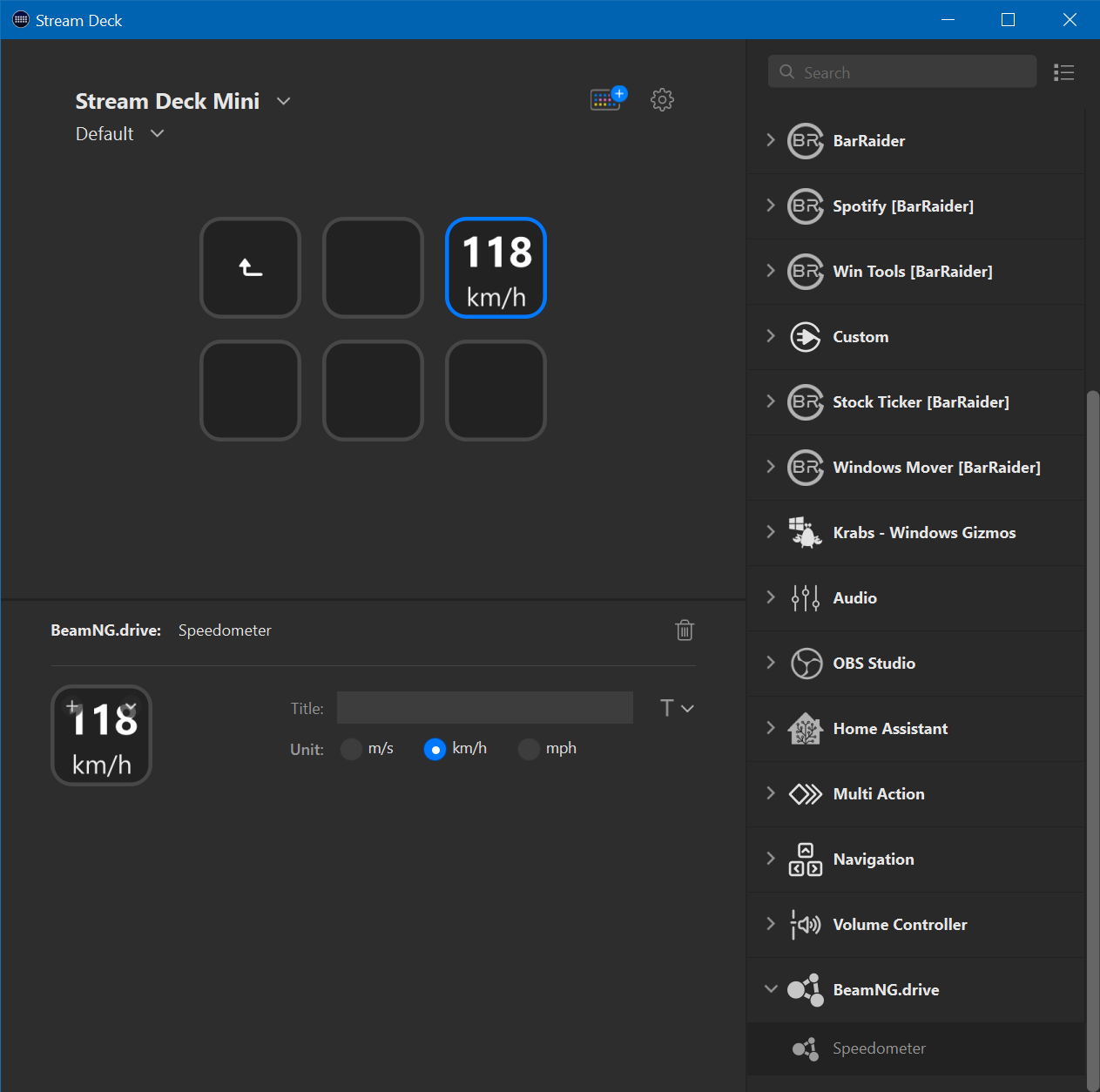Open preferences via the gear icon
Viewport: 1100px width, 1092px height.
point(663,99)
